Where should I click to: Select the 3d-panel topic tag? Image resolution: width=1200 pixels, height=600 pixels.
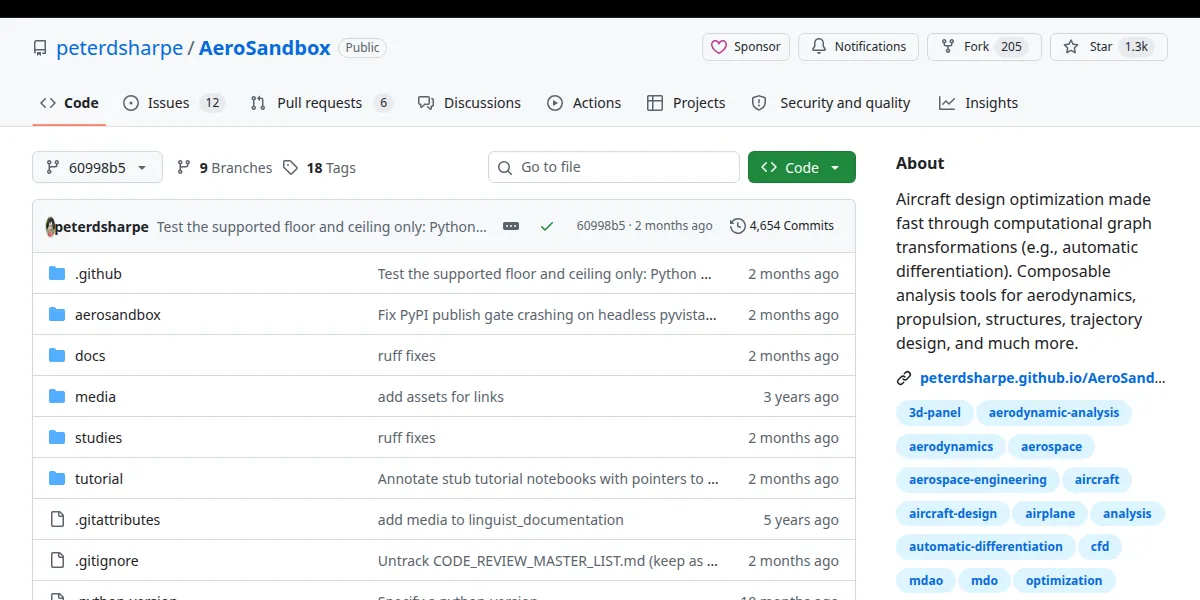(935, 412)
